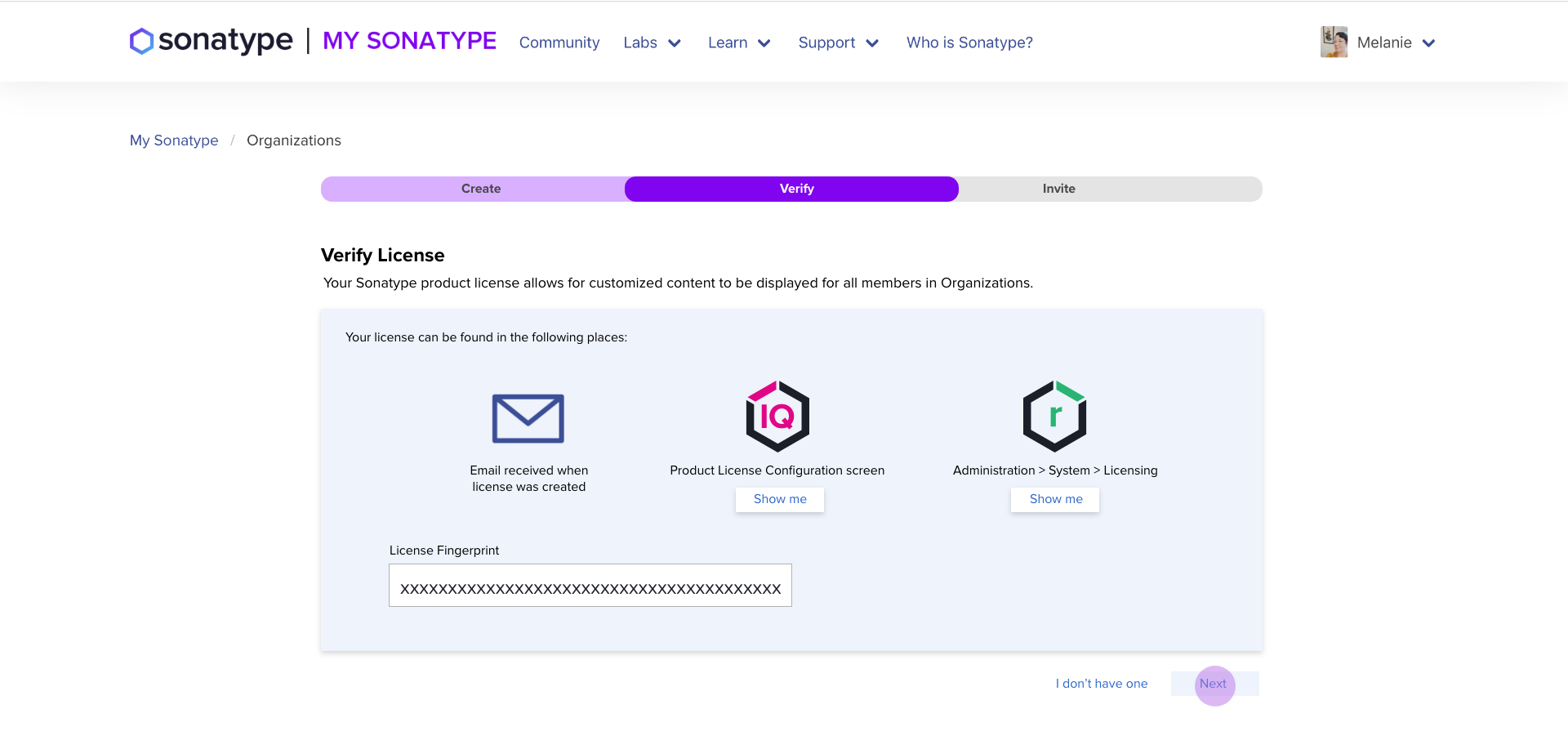
Task: Click Show me under Product License Configuration
Action: pyautogui.click(x=780, y=499)
